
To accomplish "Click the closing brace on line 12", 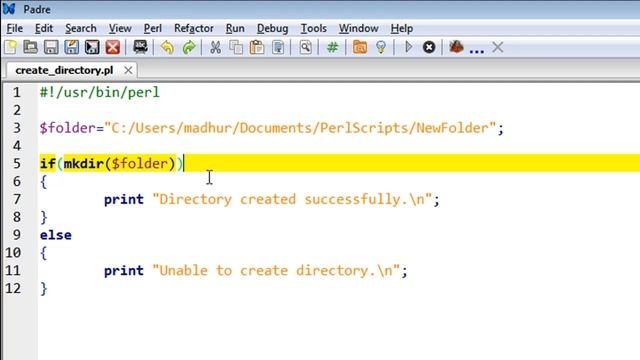I will 44,289.
